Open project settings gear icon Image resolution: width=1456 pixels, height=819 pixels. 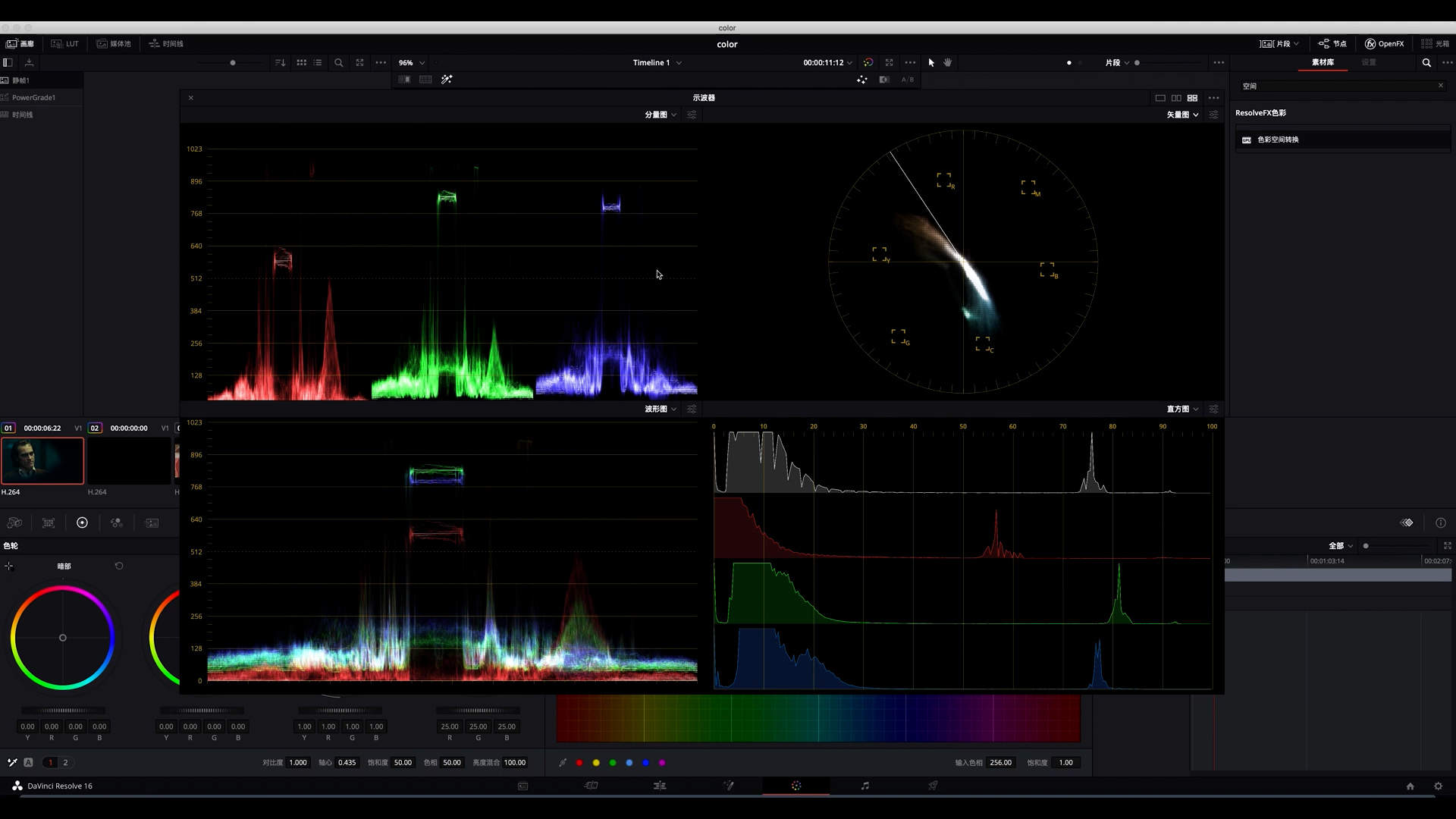[1438, 786]
